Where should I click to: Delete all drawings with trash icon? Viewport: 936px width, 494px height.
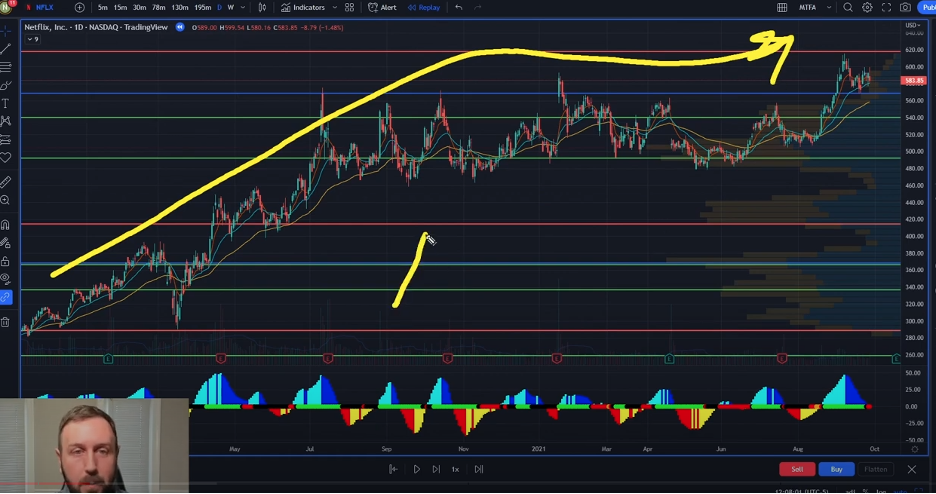click(6, 322)
